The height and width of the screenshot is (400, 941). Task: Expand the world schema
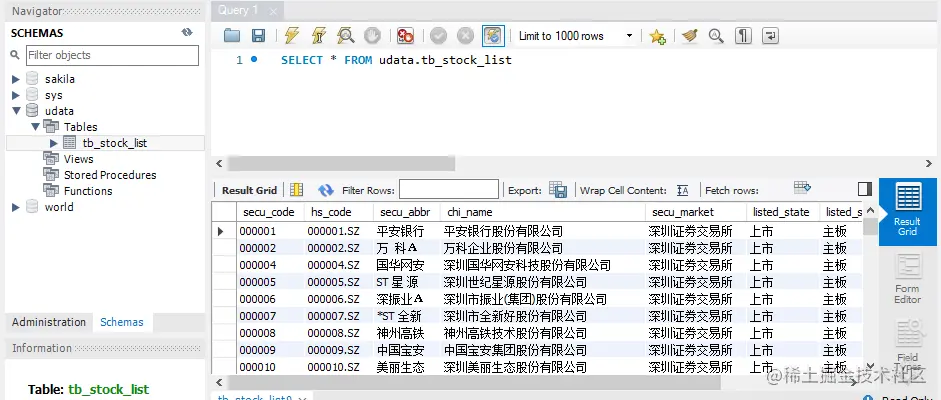pyautogui.click(x=16, y=207)
